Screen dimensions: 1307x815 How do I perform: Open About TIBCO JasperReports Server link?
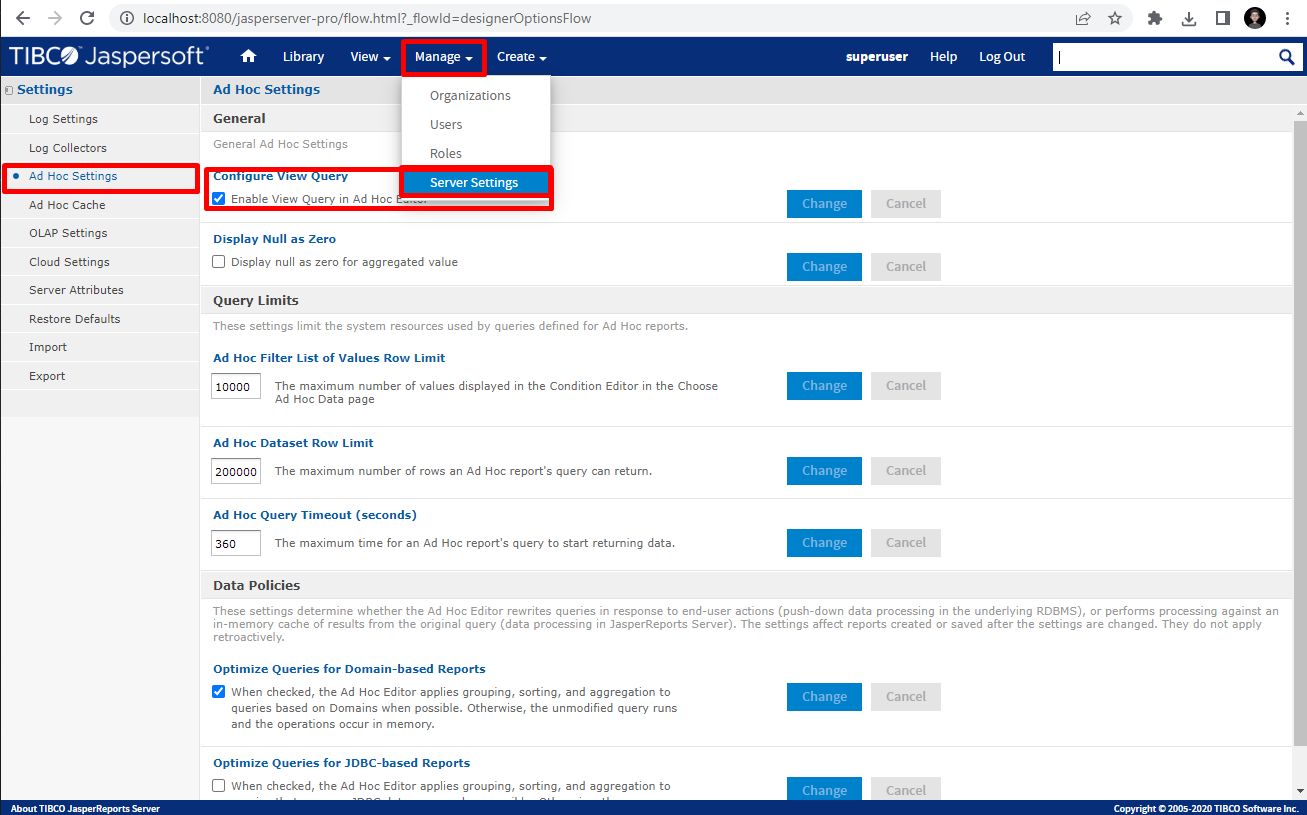point(85,808)
